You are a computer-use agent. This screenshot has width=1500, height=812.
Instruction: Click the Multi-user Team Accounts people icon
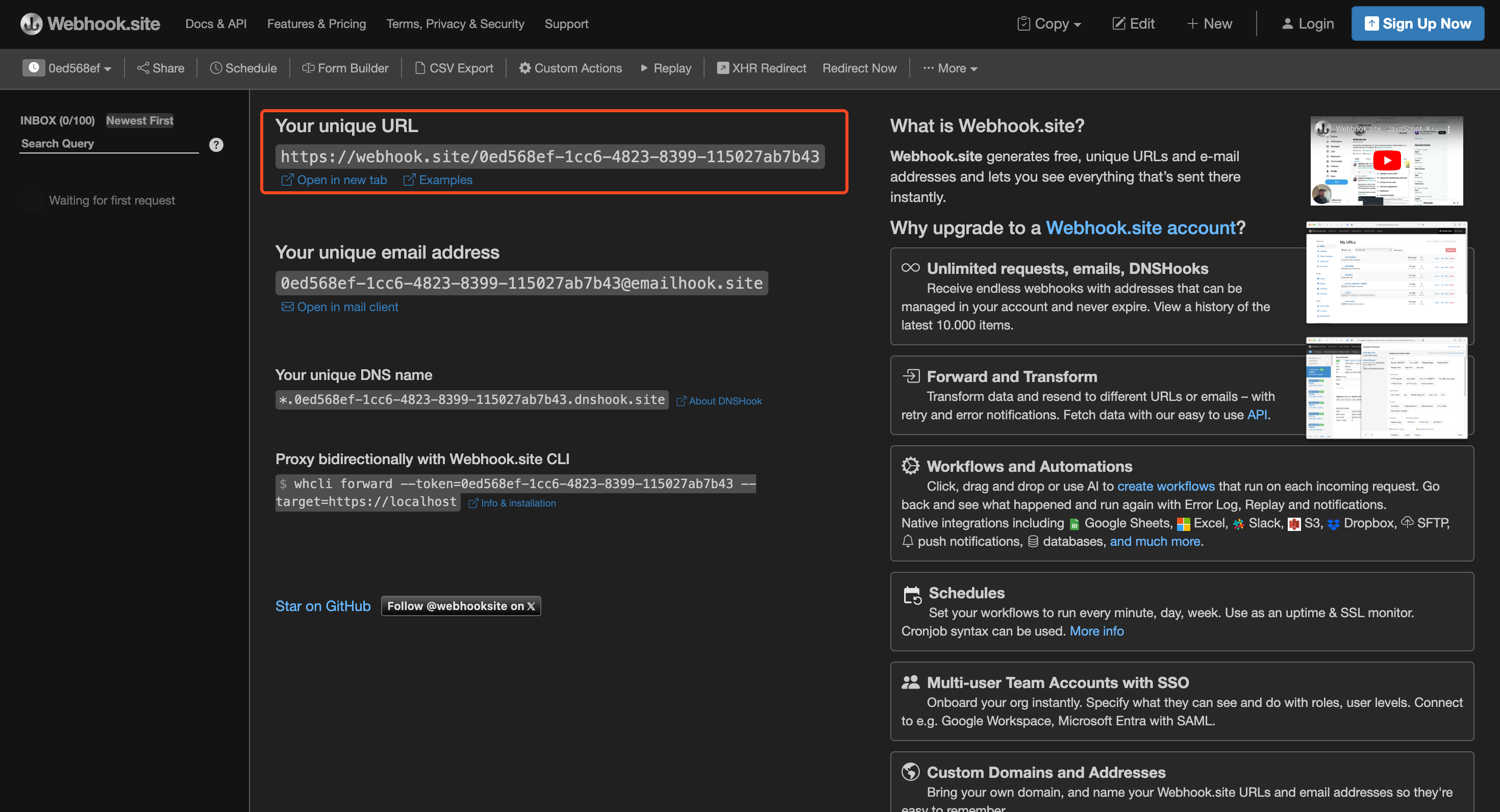pyautogui.click(x=910, y=681)
